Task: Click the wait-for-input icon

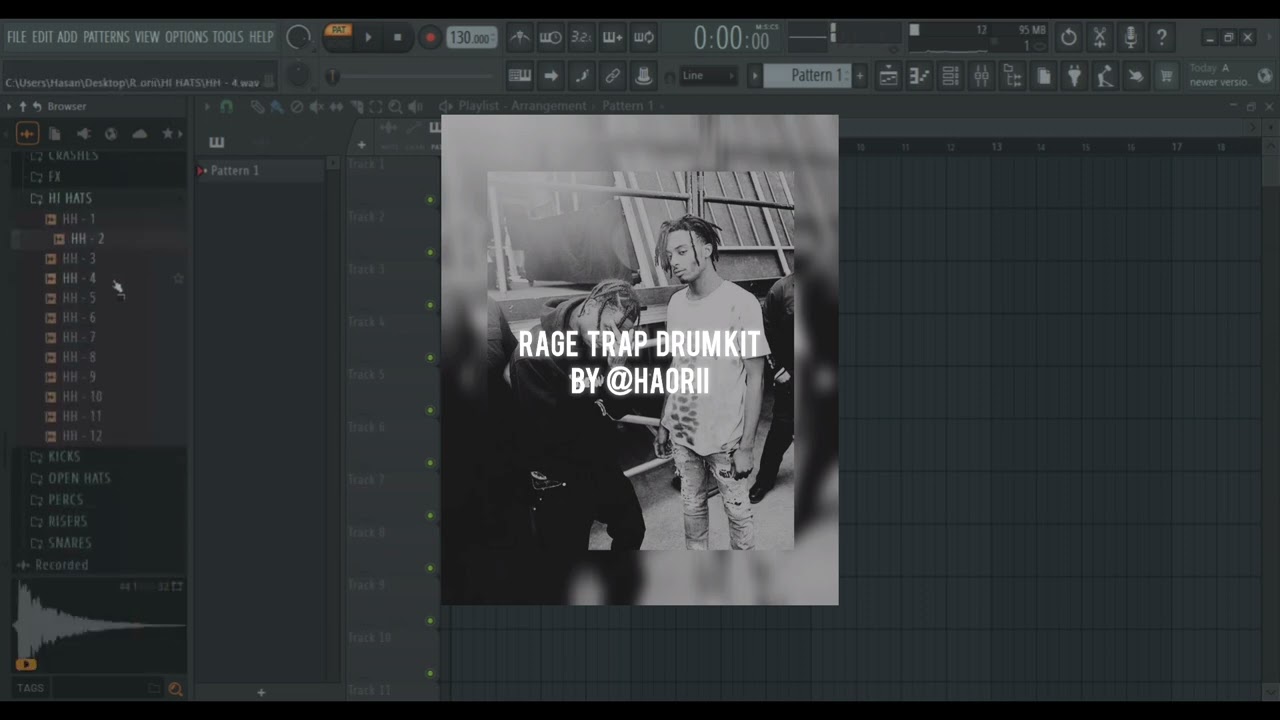Action: click(x=550, y=38)
